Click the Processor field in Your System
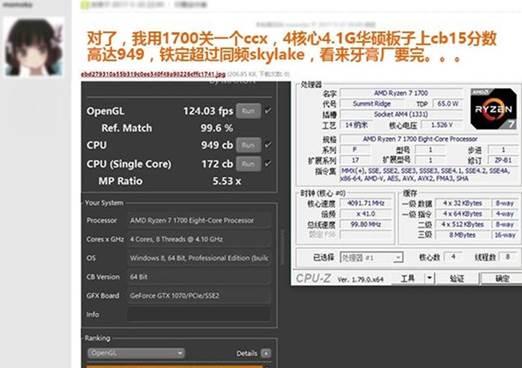 [x=199, y=220]
